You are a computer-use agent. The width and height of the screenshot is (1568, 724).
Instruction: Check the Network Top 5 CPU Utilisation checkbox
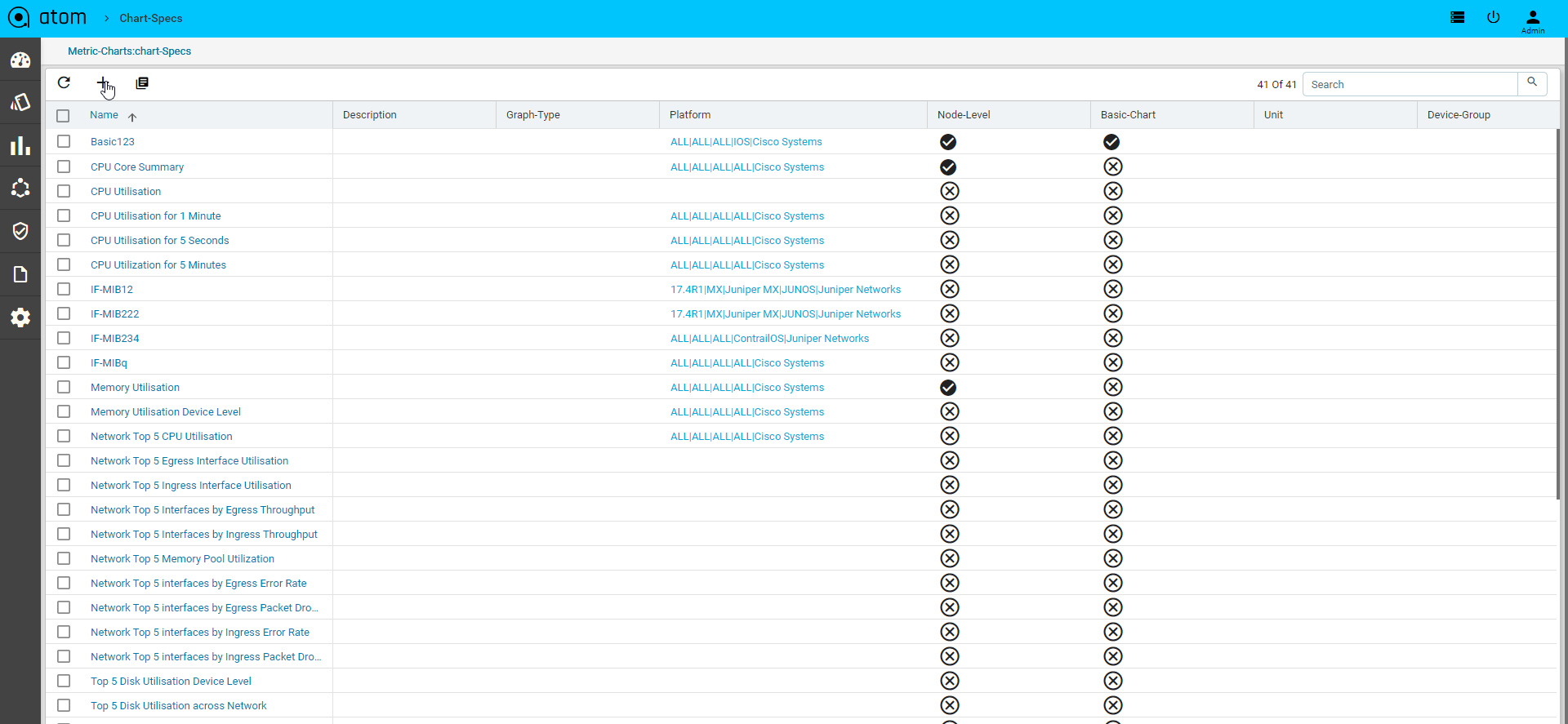(64, 436)
